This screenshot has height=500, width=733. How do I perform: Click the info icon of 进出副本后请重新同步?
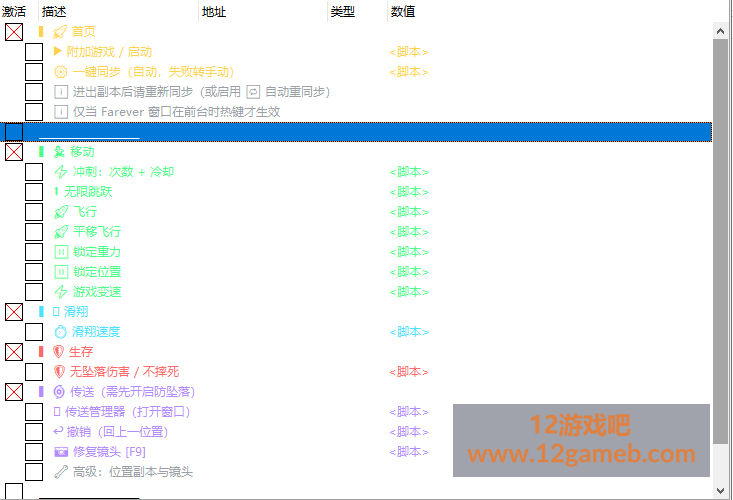(61, 92)
